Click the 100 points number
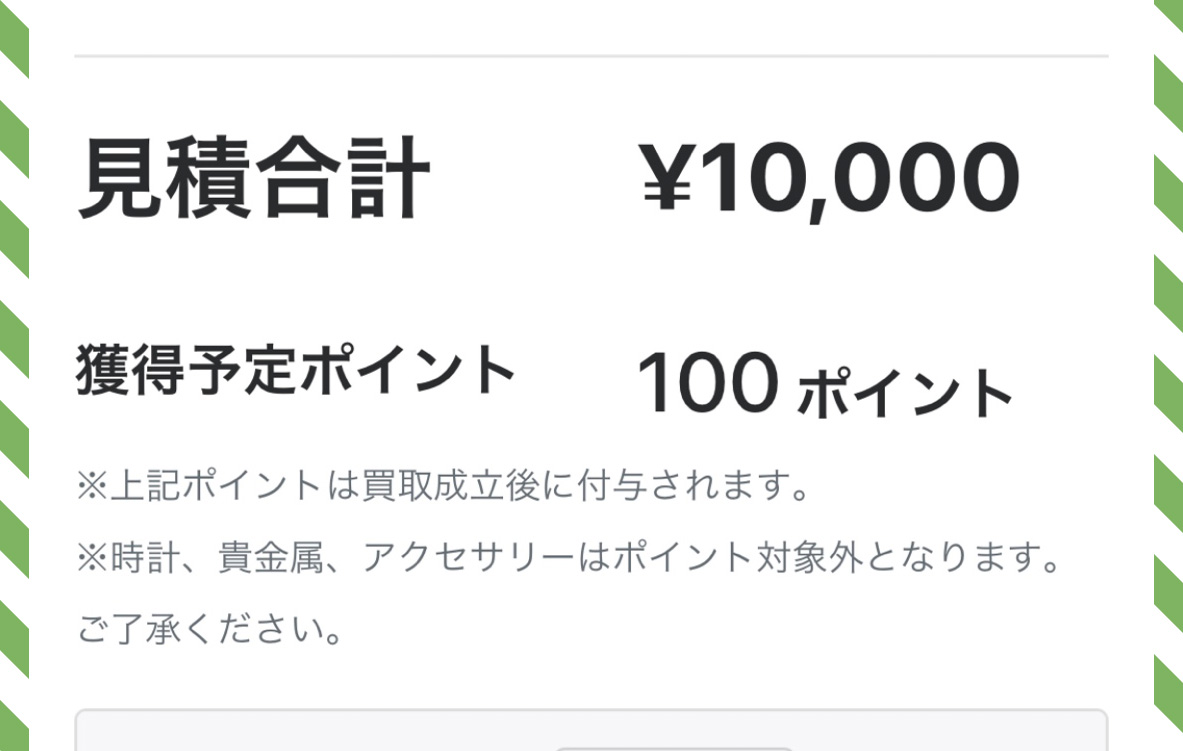This screenshot has height=751, width=1183. coord(708,383)
